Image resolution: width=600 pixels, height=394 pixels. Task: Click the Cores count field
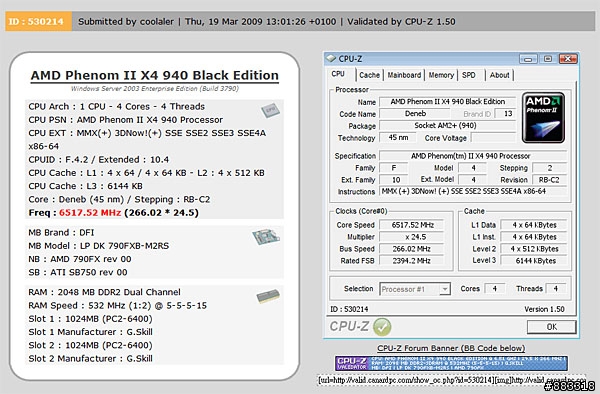coord(495,289)
